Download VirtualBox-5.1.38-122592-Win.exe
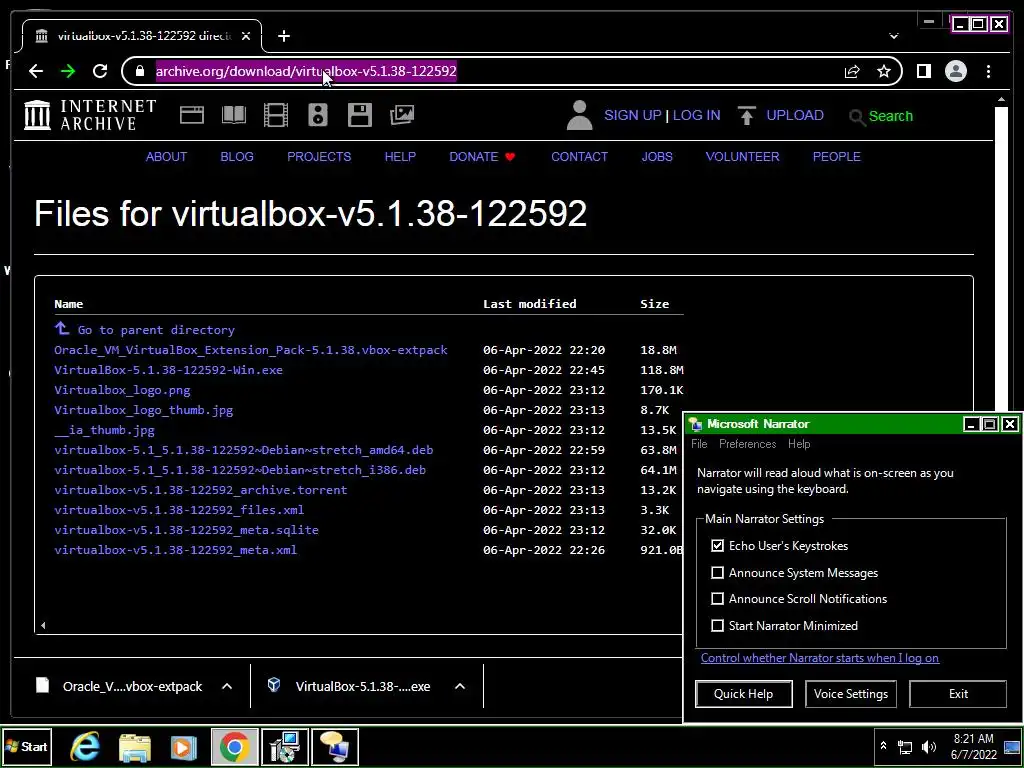1024x768 pixels. click(x=168, y=370)
